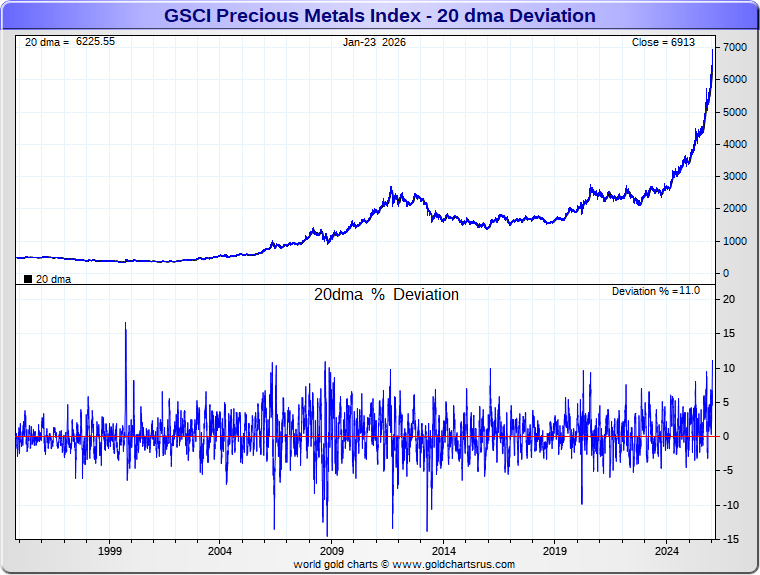Click the chart title 'GSCI Precious Metals Index - 20 dma Deviation'
The image size is (760, 575).
380,16
